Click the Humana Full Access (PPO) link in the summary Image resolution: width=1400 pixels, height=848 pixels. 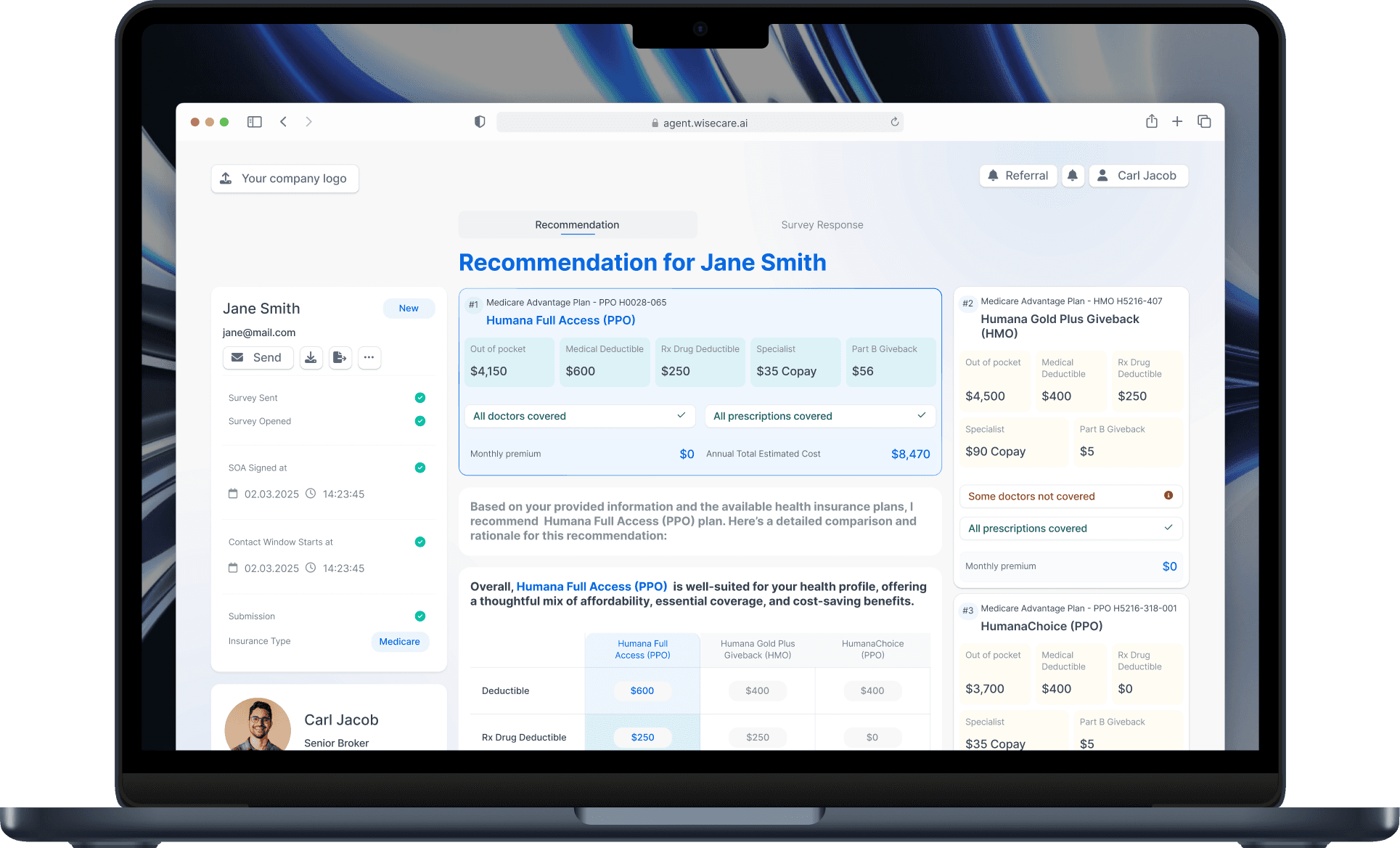point(591,587)
